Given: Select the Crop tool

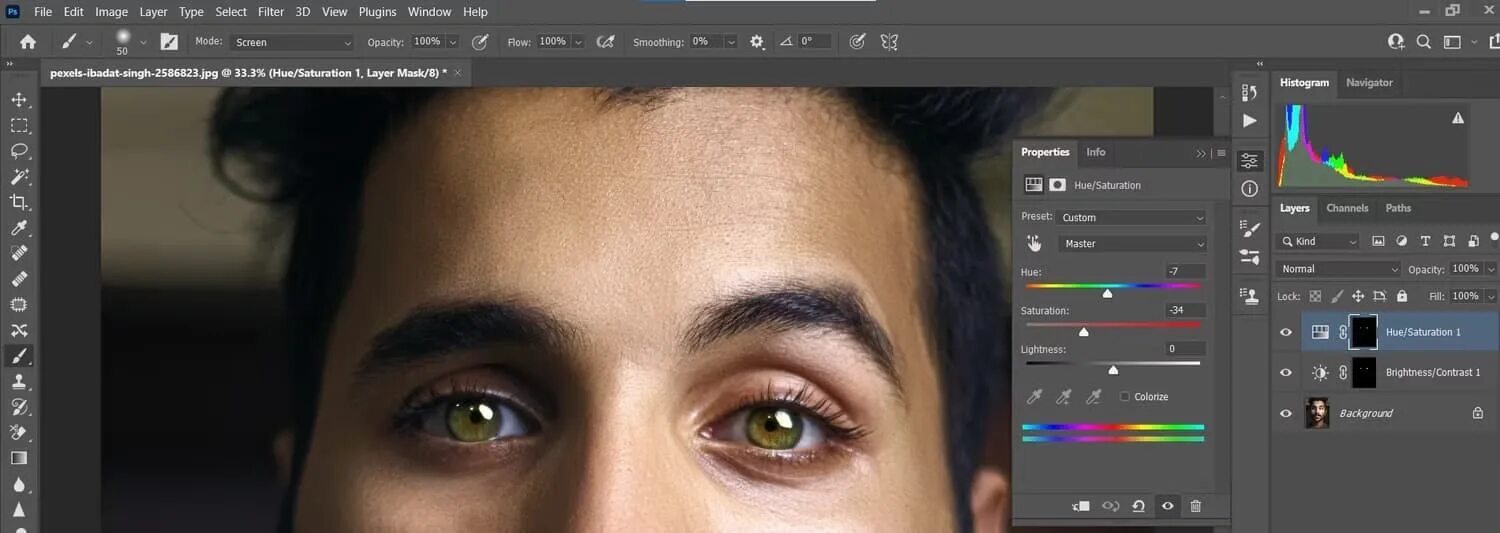Looking at the screenshot, I should point(19,202).
